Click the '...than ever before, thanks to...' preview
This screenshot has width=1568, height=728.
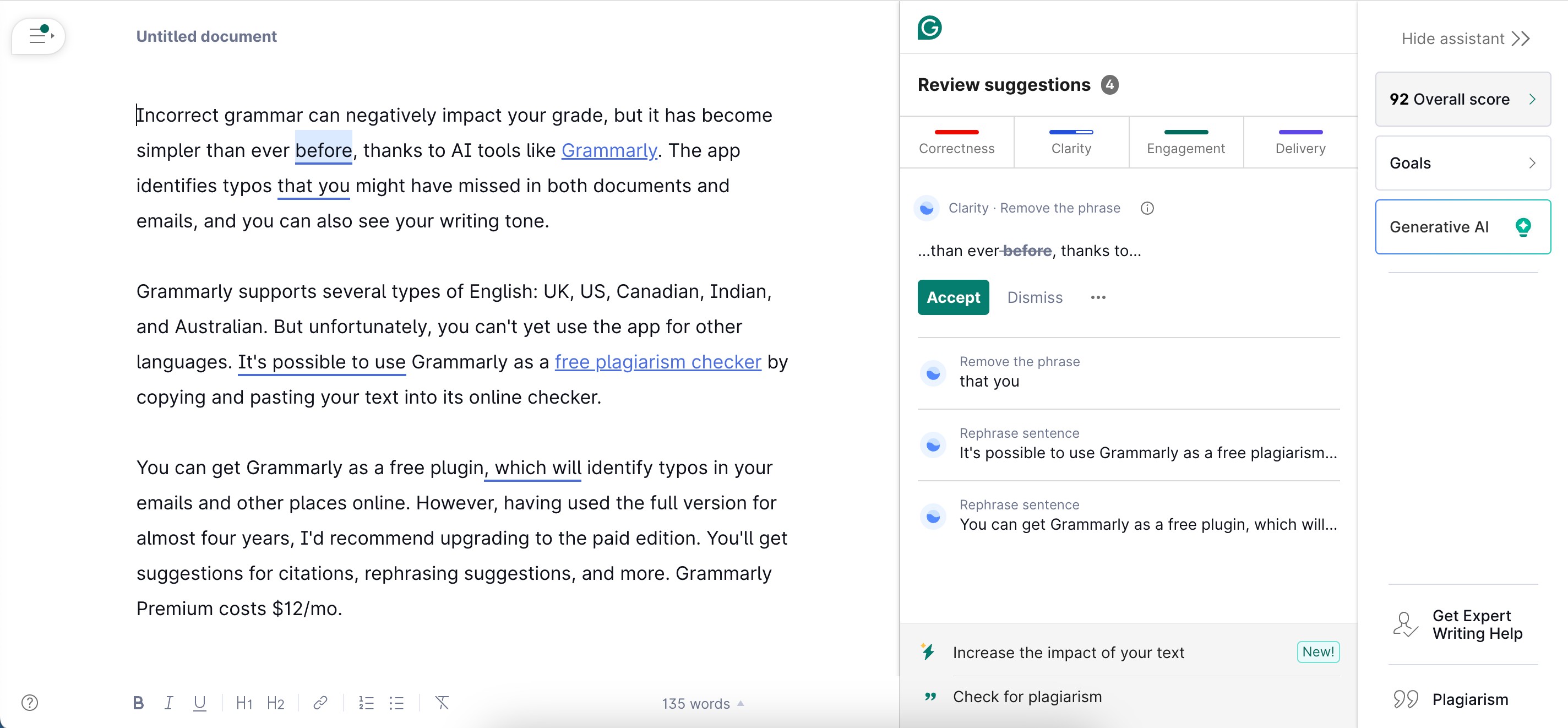tap(1028, 251)
